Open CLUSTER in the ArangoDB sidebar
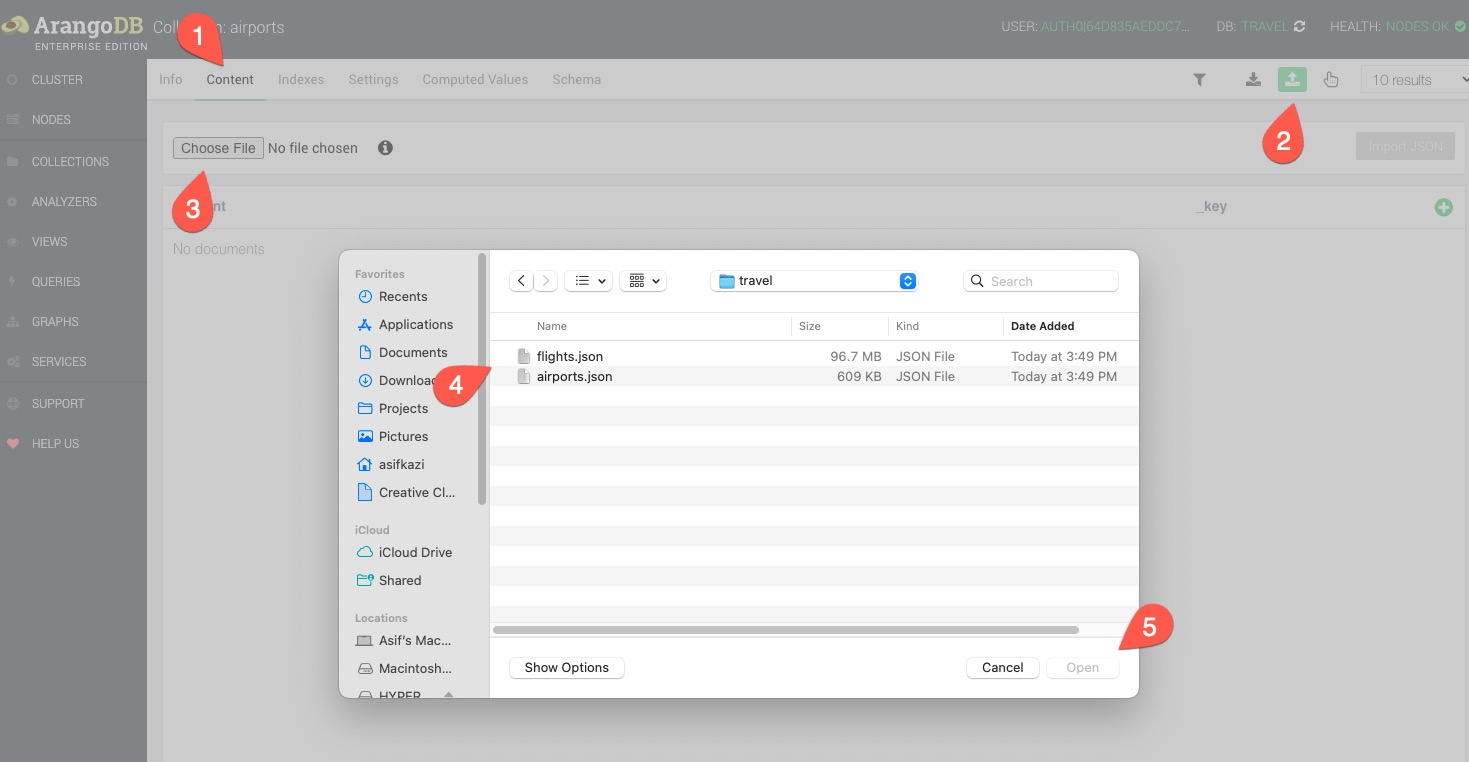 [57, 79]
